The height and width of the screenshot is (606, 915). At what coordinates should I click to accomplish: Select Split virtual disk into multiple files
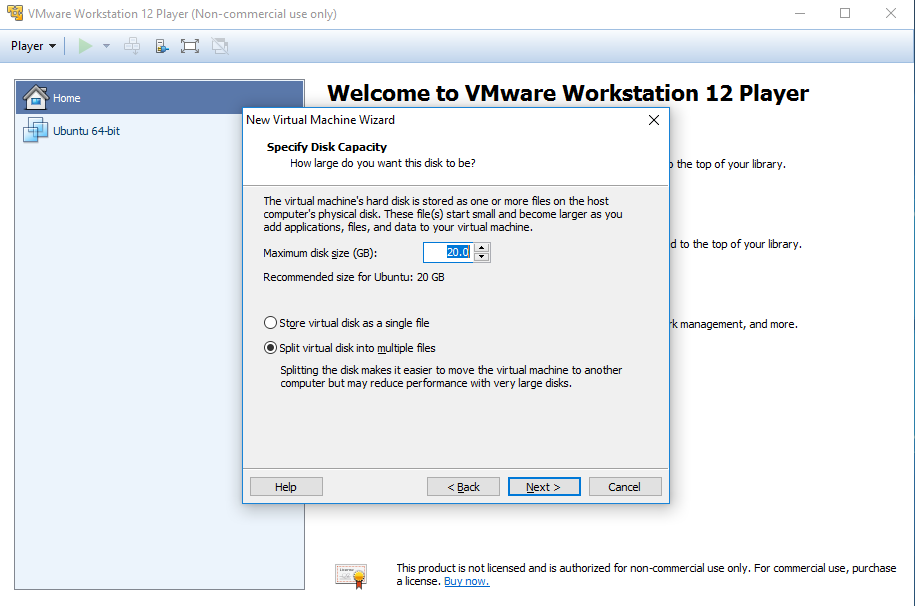350,348
